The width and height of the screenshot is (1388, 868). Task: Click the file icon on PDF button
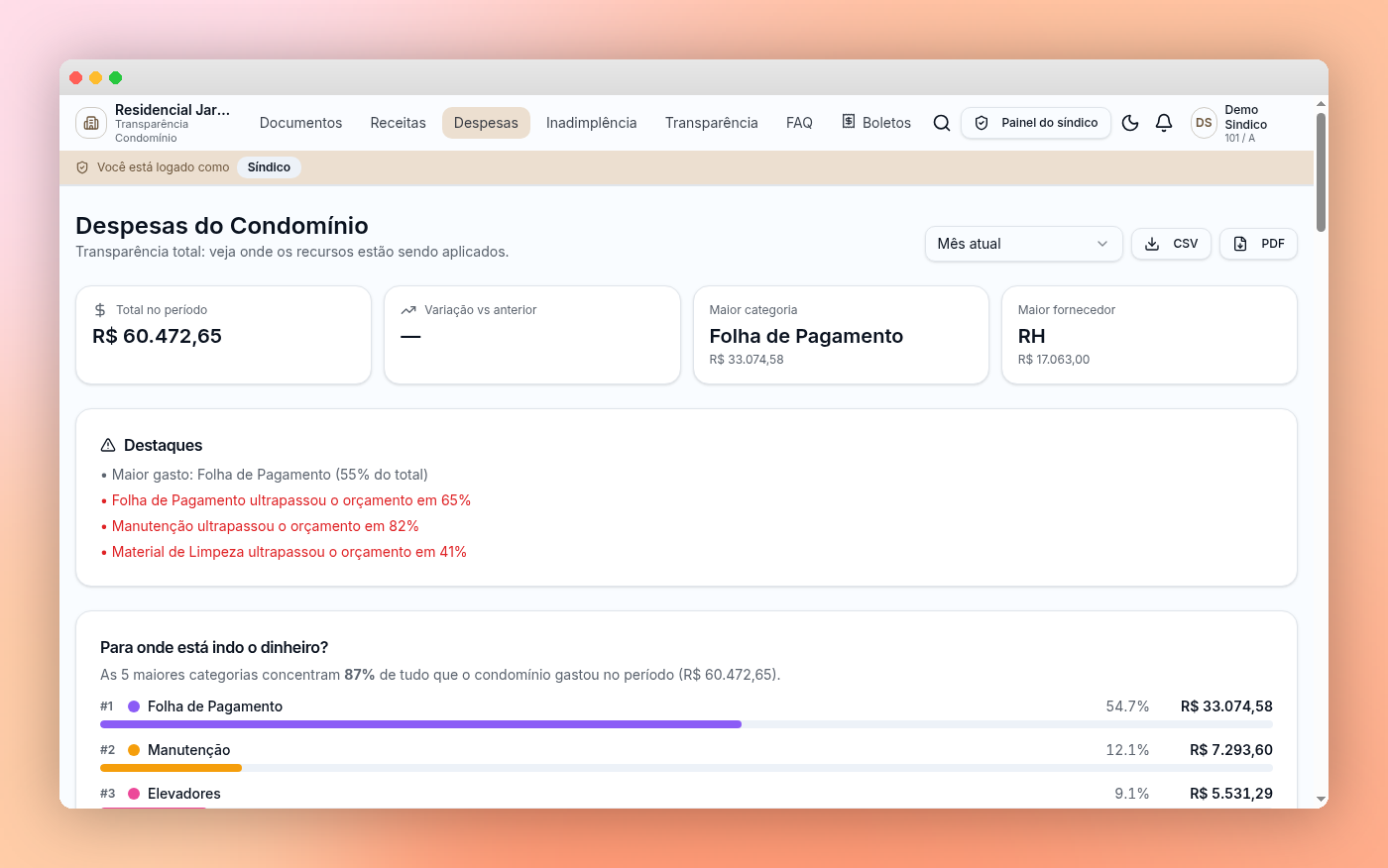1240,244
